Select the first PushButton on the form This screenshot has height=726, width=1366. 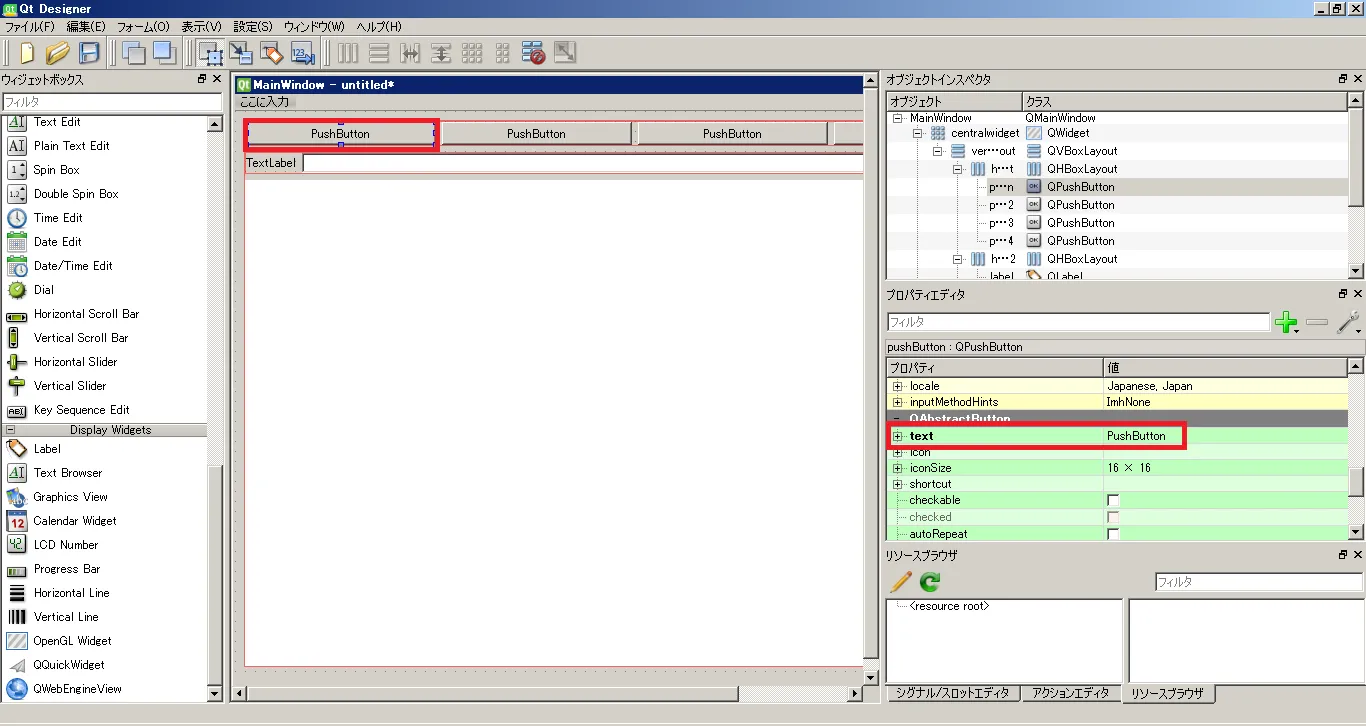click(x=340, y=134)
